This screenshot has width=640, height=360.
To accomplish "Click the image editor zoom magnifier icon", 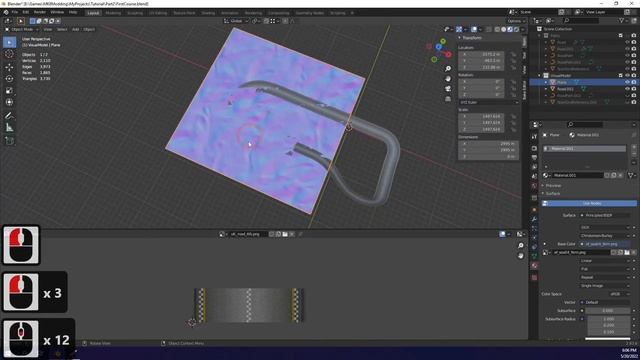I will [x=520, y=246].
